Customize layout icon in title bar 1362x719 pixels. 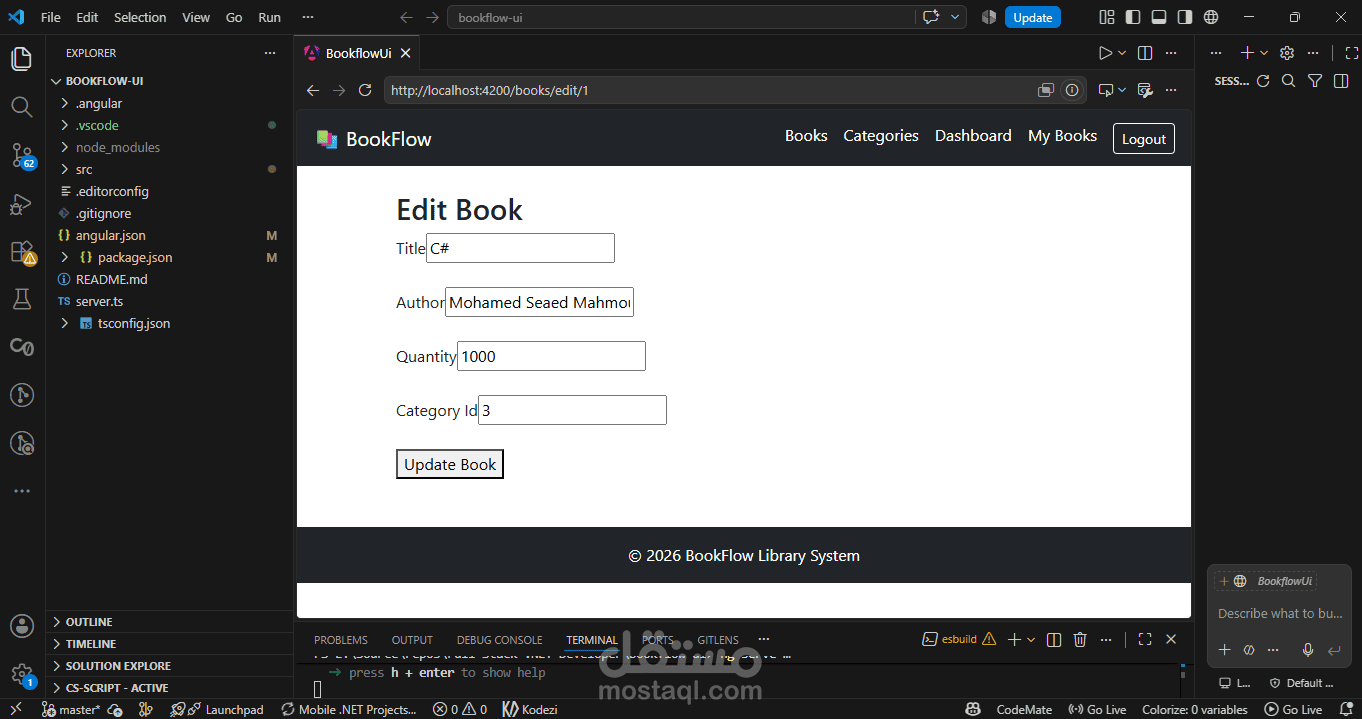click(x=1107, y=17)
